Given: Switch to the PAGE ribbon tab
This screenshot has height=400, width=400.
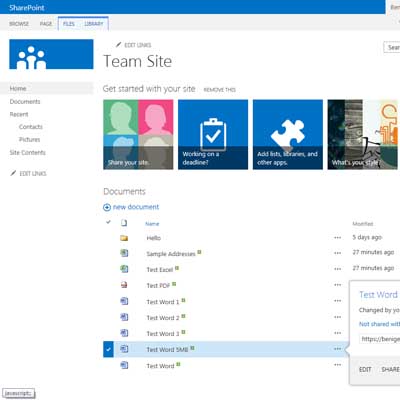Looking at the screenshot, I should click(46, 24).
